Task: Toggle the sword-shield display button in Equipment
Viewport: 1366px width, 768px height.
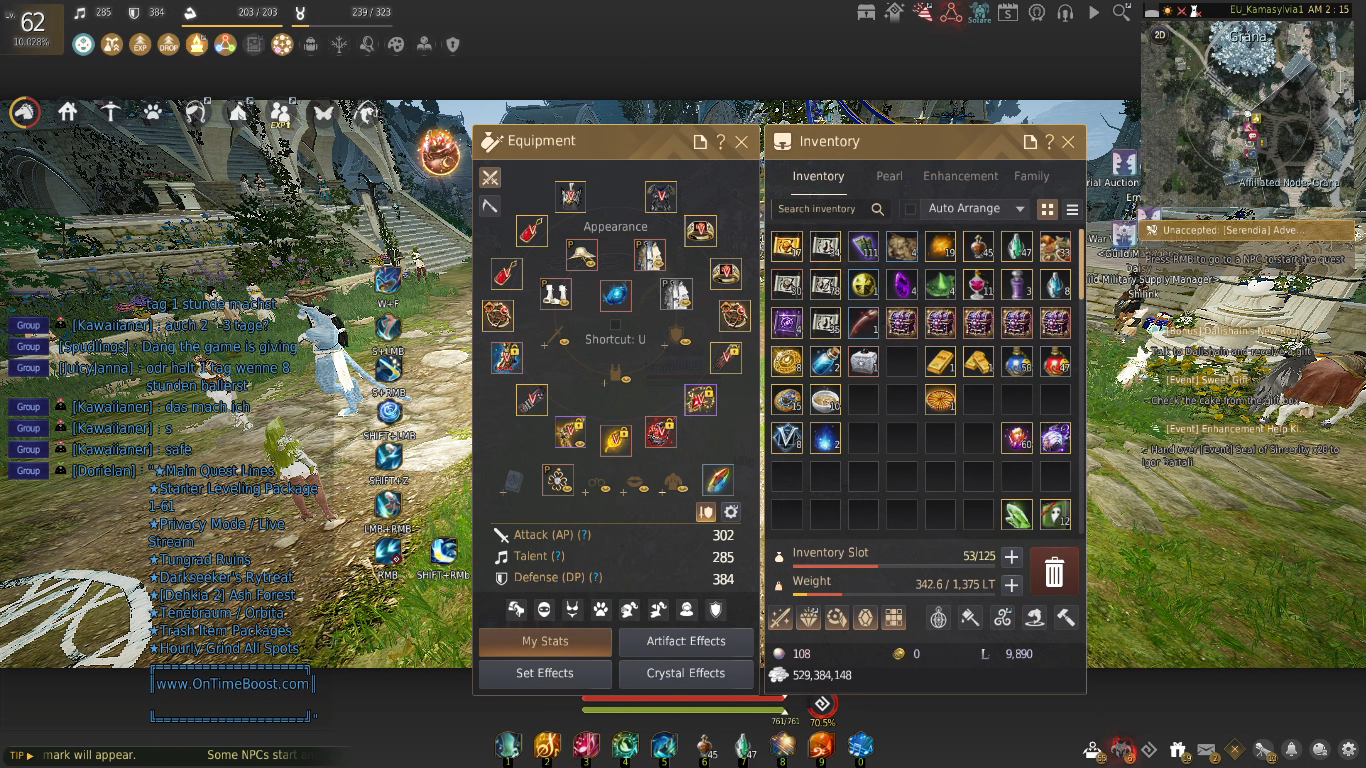Action: [x=706, y=512]
